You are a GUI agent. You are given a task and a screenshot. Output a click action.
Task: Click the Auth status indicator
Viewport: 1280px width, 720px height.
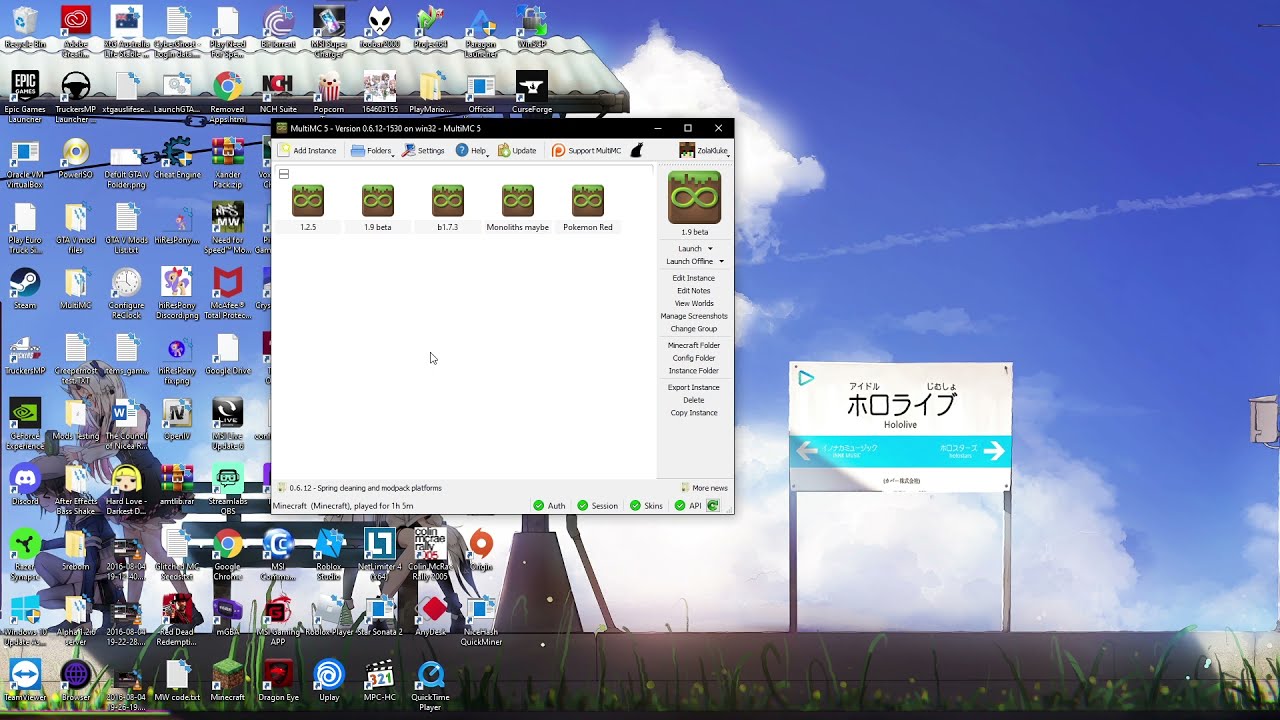click(549, 506)
